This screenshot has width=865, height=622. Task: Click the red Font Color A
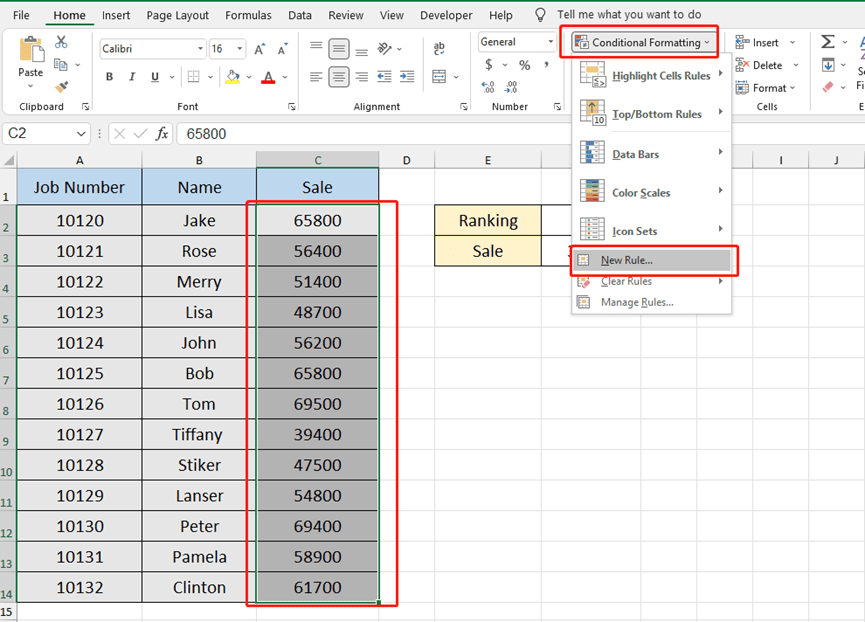tap(268, 77)
